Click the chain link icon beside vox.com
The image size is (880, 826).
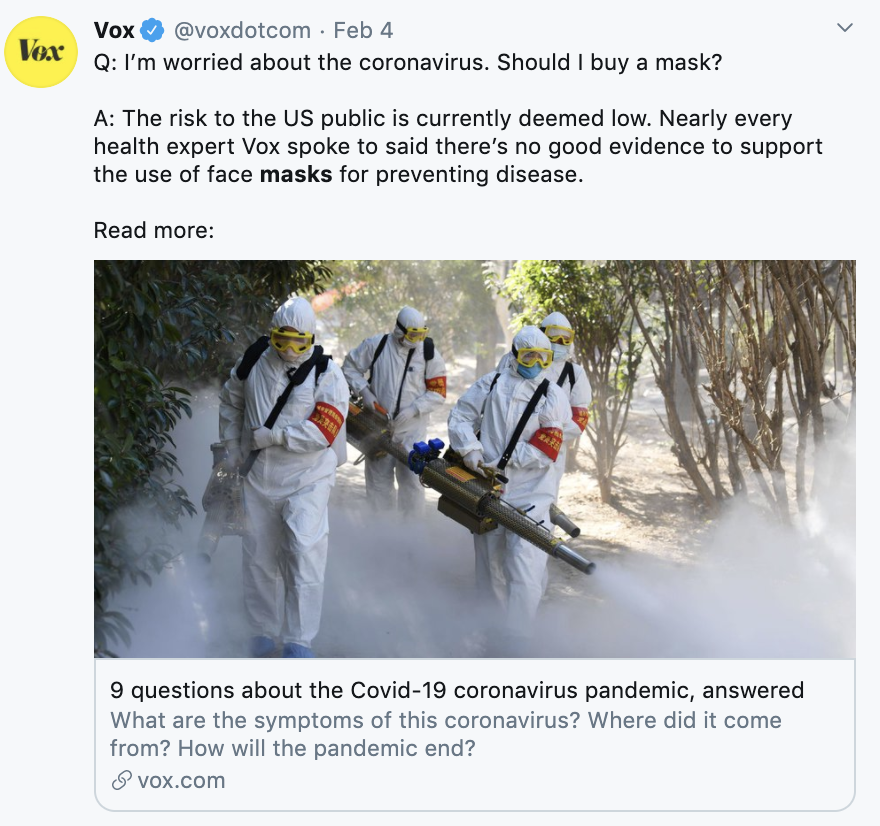click(121, 781)
